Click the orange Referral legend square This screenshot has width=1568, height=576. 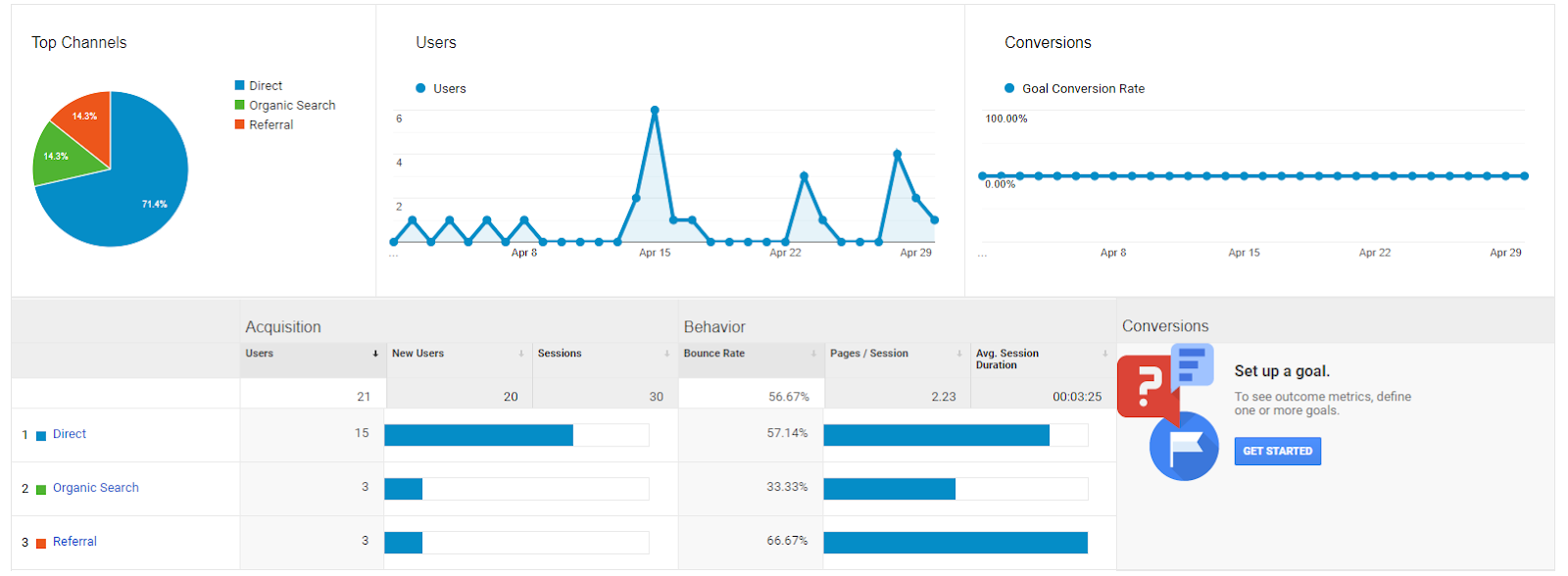point(240,124)
